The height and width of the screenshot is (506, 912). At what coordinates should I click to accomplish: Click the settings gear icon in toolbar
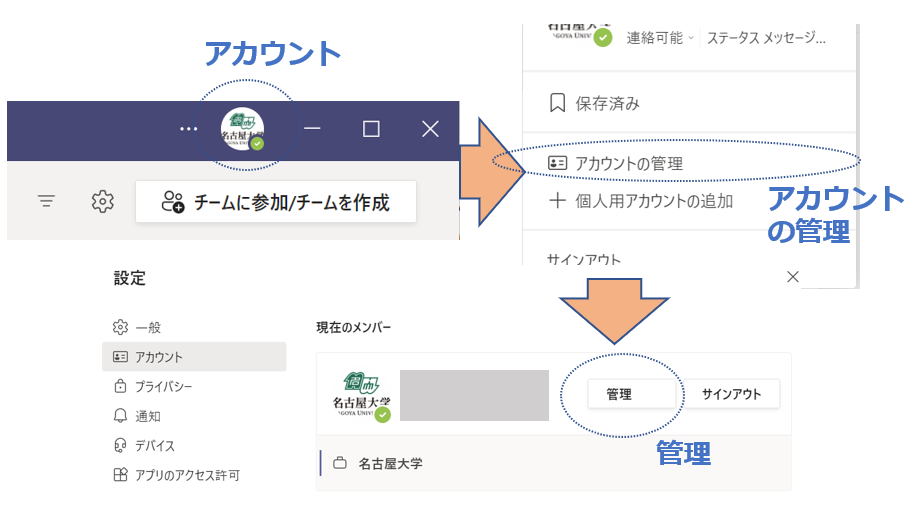(102, 202)
